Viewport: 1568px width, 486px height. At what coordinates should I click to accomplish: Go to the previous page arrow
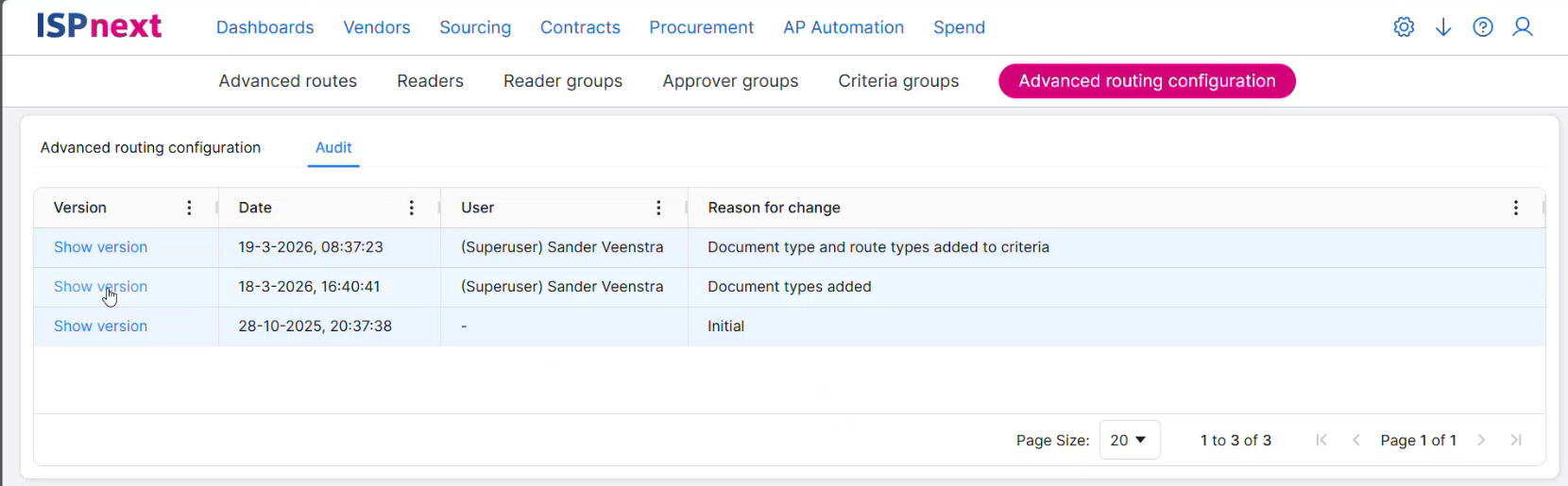coord(1356,440)
